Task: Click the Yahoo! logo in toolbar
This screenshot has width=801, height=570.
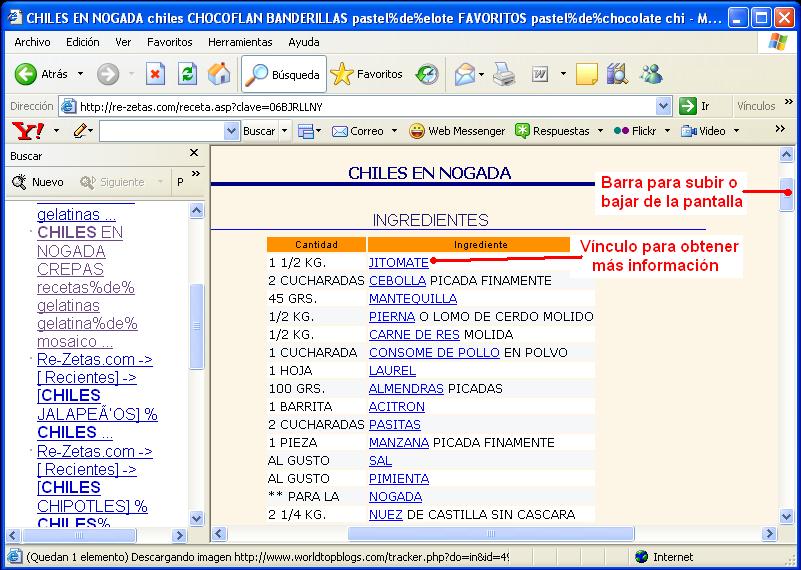Action: click(x=27, y=131)
